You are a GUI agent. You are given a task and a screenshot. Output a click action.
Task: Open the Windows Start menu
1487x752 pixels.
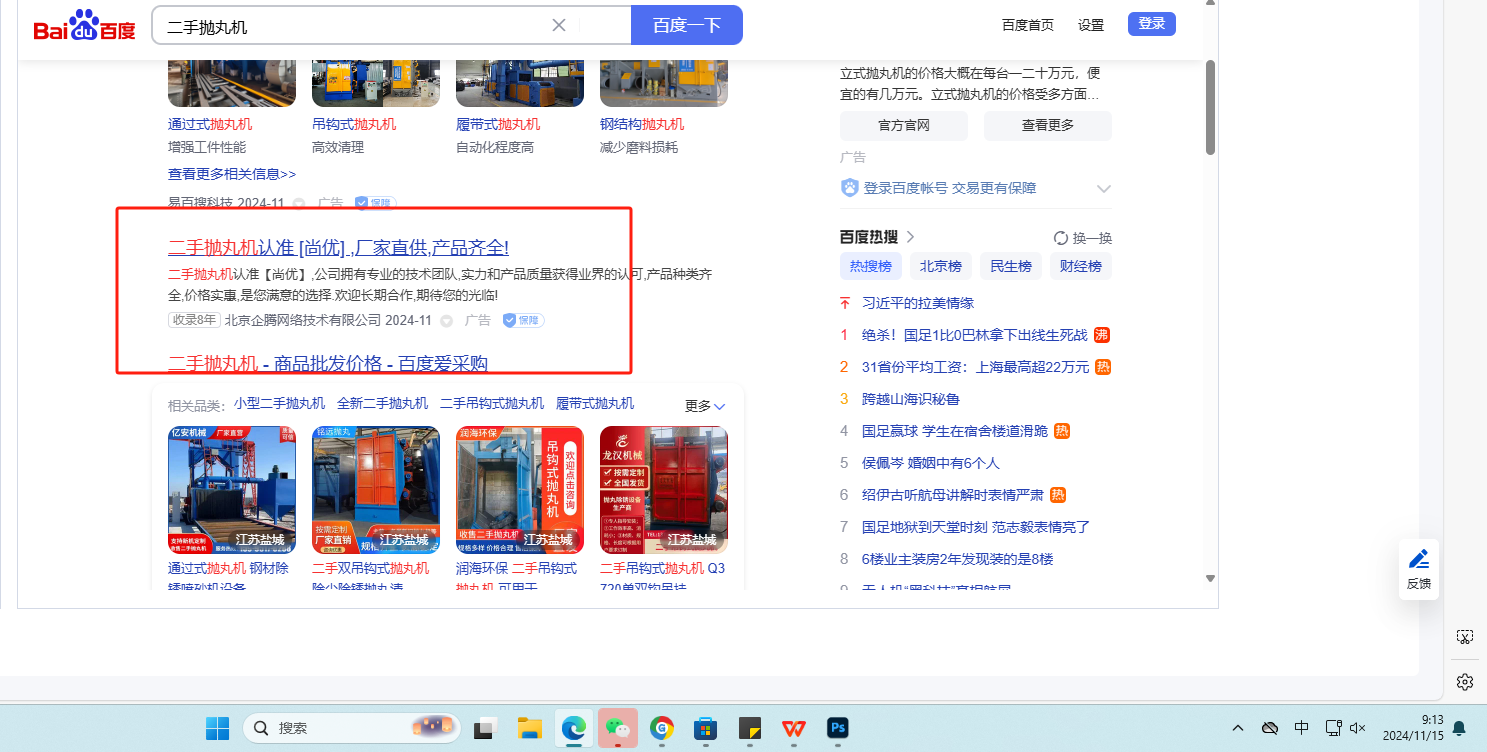tap(217, 728)
